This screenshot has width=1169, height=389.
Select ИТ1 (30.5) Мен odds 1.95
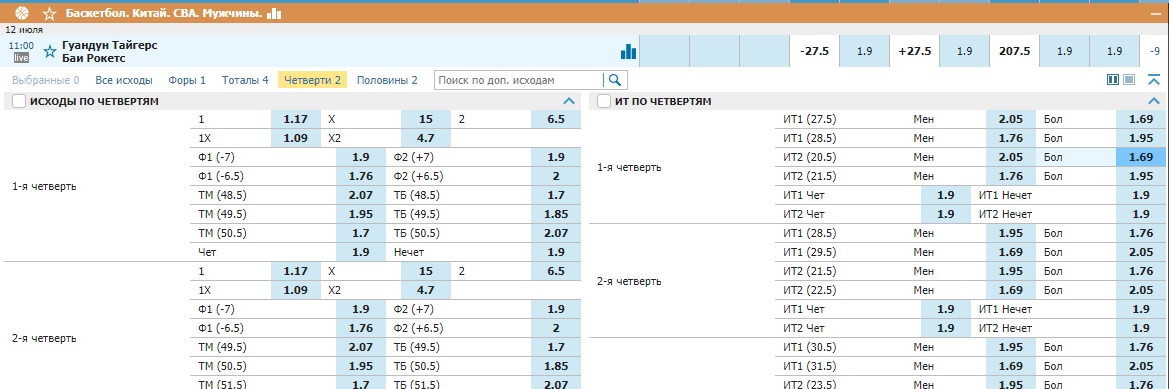click(x=1011, y=347)
